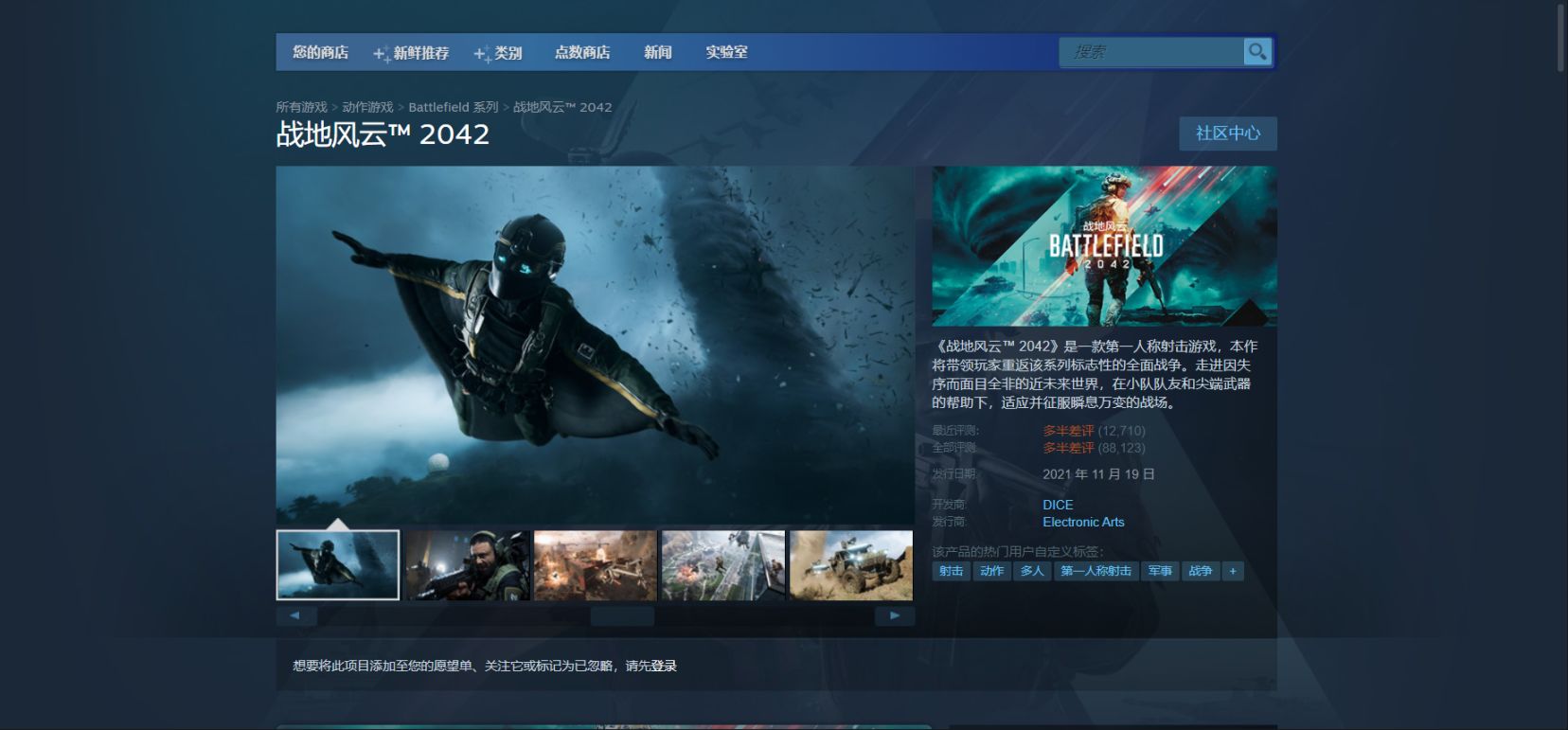Open the 您的商店 menu
Viewport: 1568px width, 730px height.
pos(320,52)
